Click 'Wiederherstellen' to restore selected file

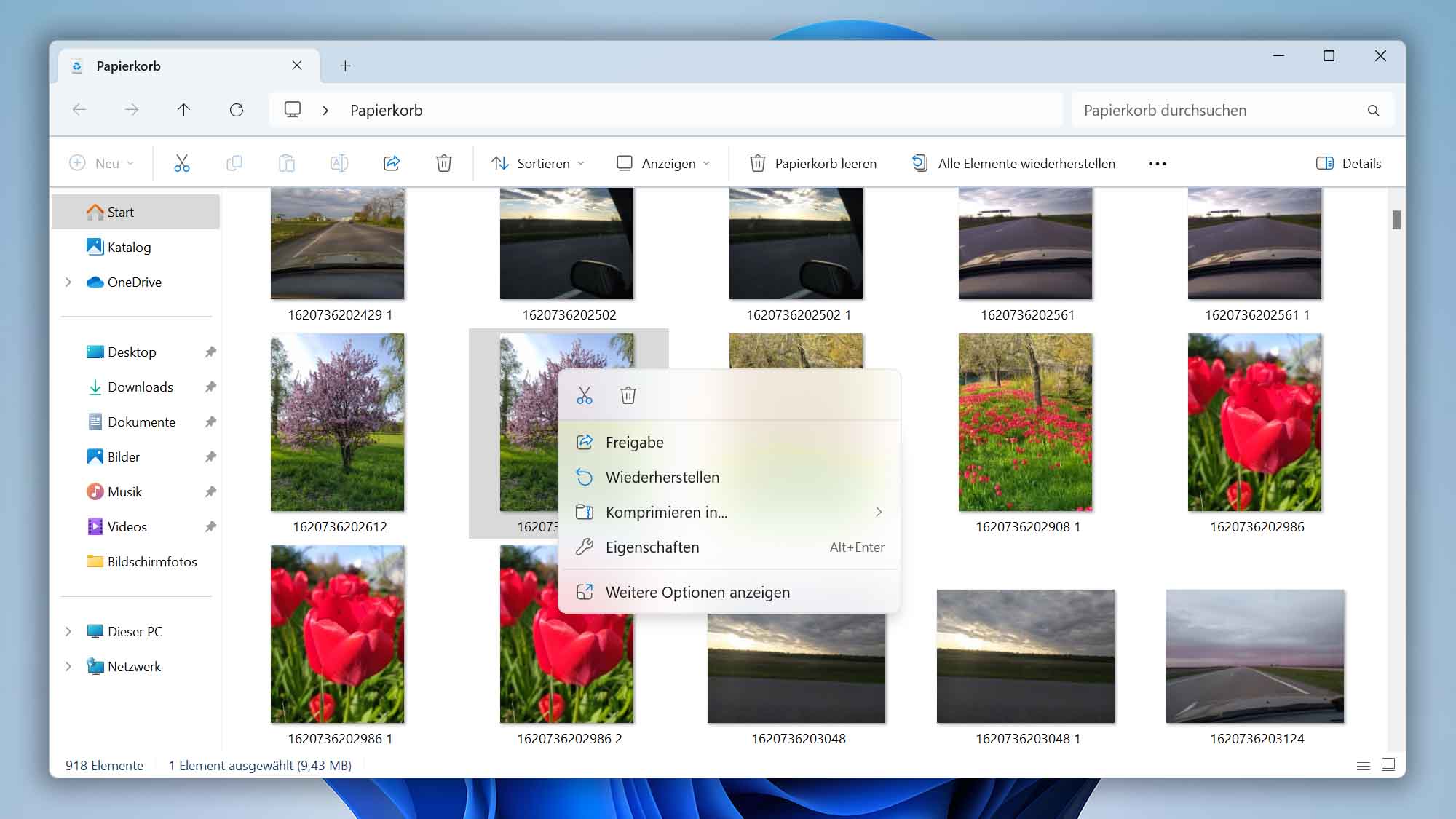click(662, 477)
